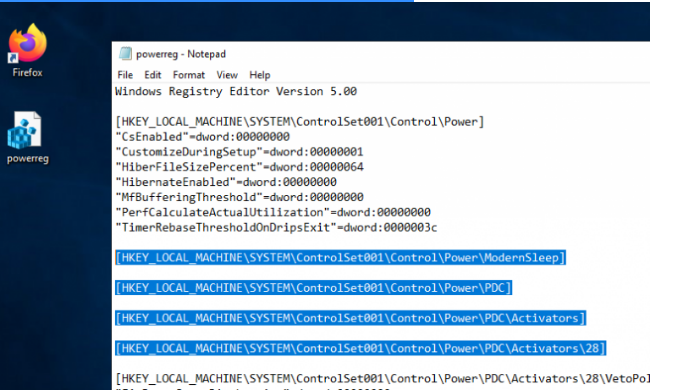Click the Activators\28\VetoPol key line
The width and height of the screenshot is (674, 392).
click(383, 379)
